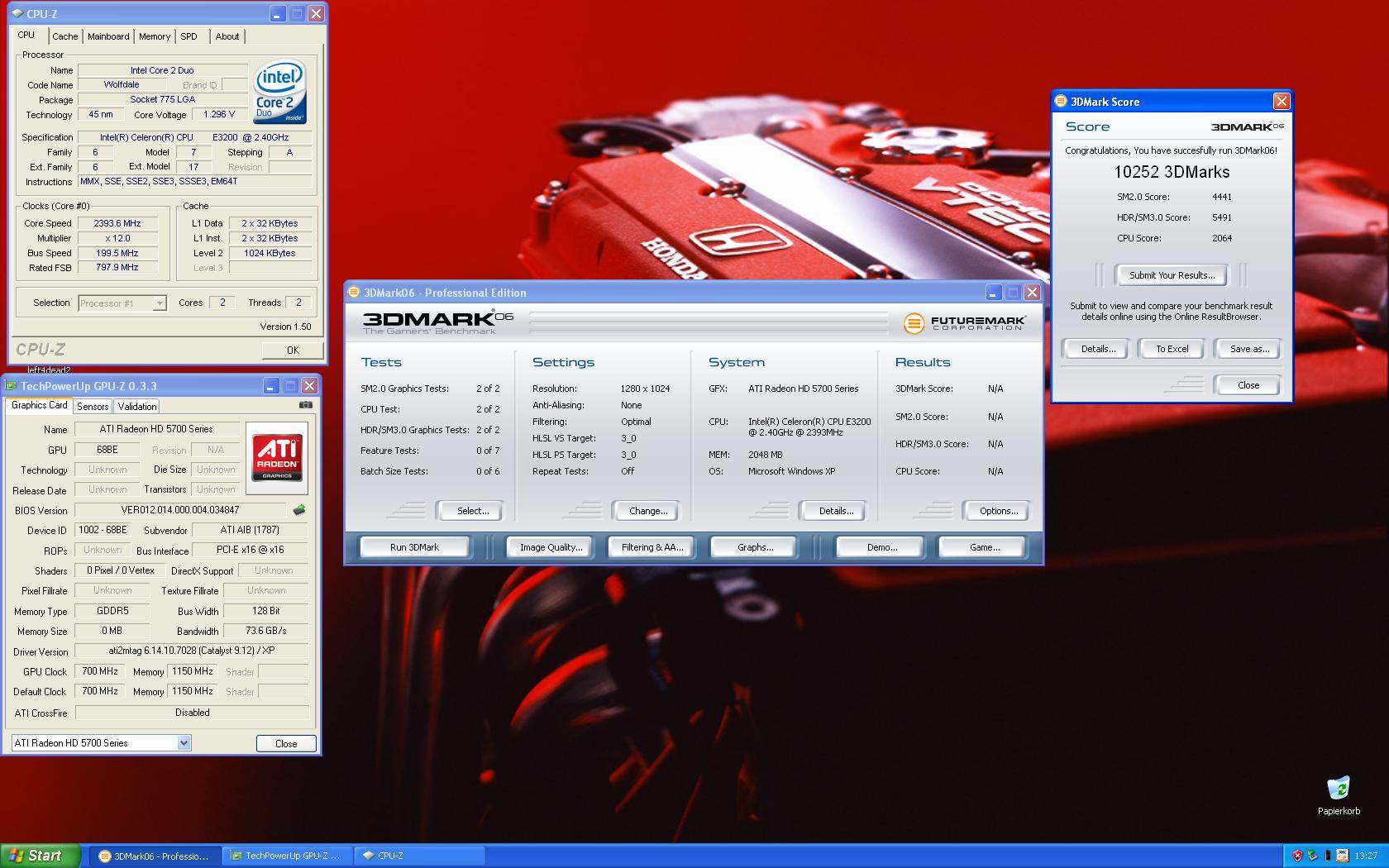The image size is (1389, 868).
Task: Click Close in 3DMark Score dialog
Action: coord(1248,385)
